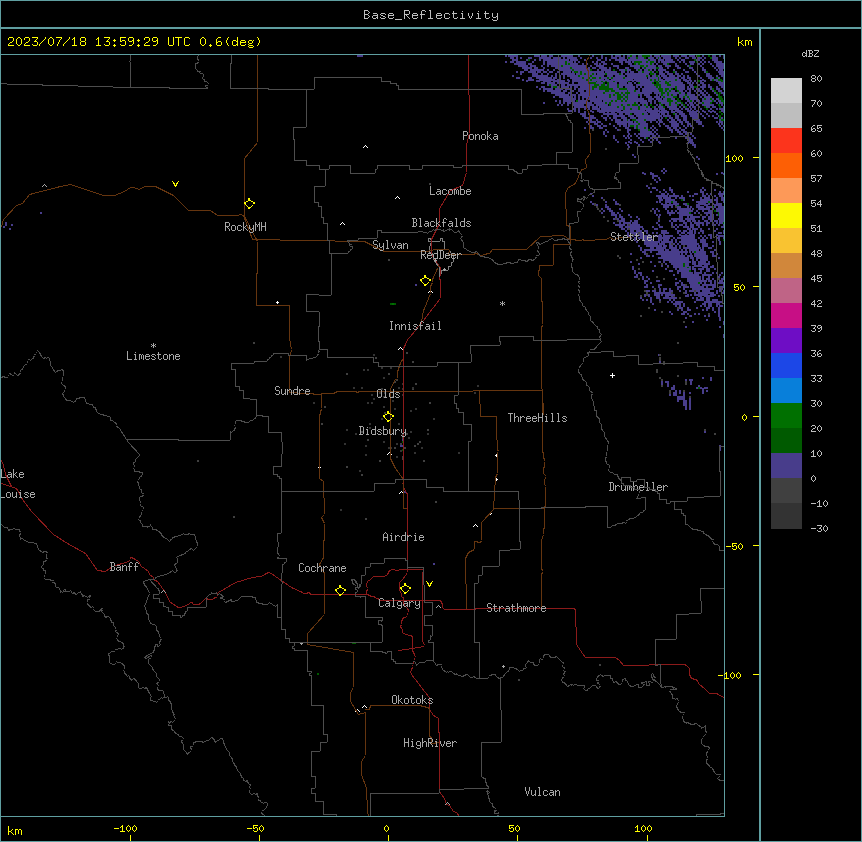Click the asterisk marker above Limestone
The image size is (862, 842).
153,346
